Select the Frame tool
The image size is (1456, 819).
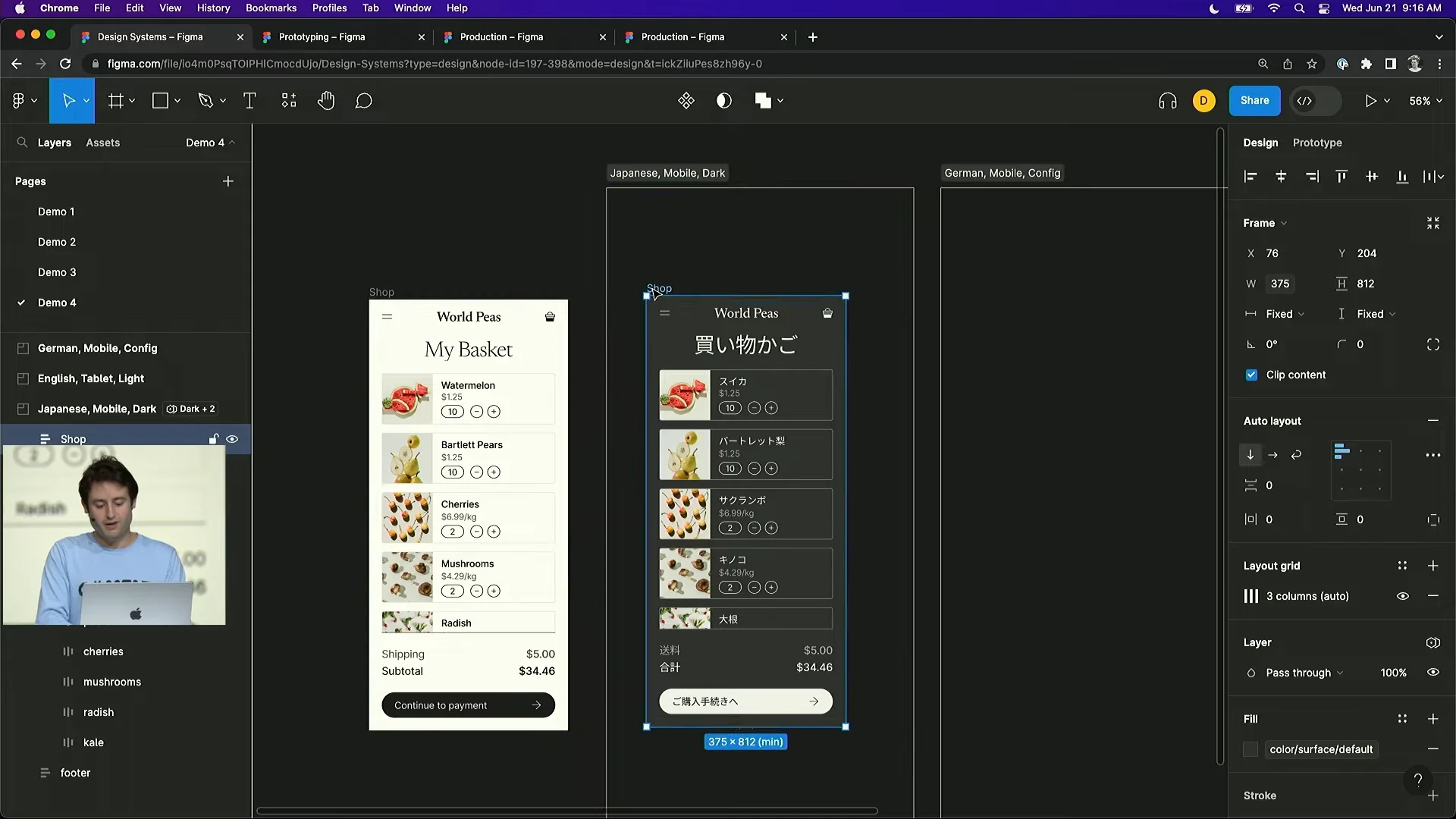(116, 101)
